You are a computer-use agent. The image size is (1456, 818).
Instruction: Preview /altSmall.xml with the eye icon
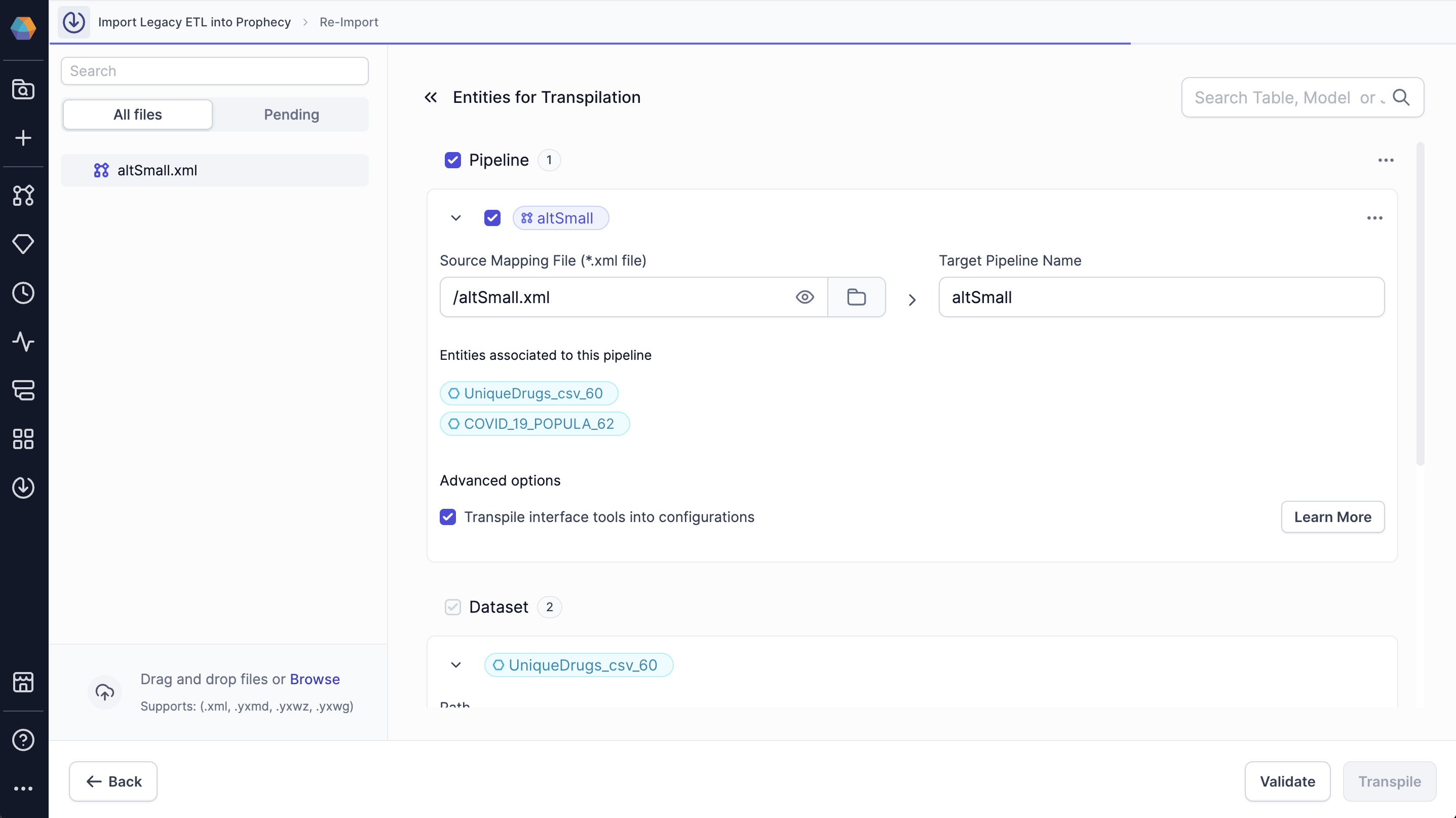coord(805,297)
